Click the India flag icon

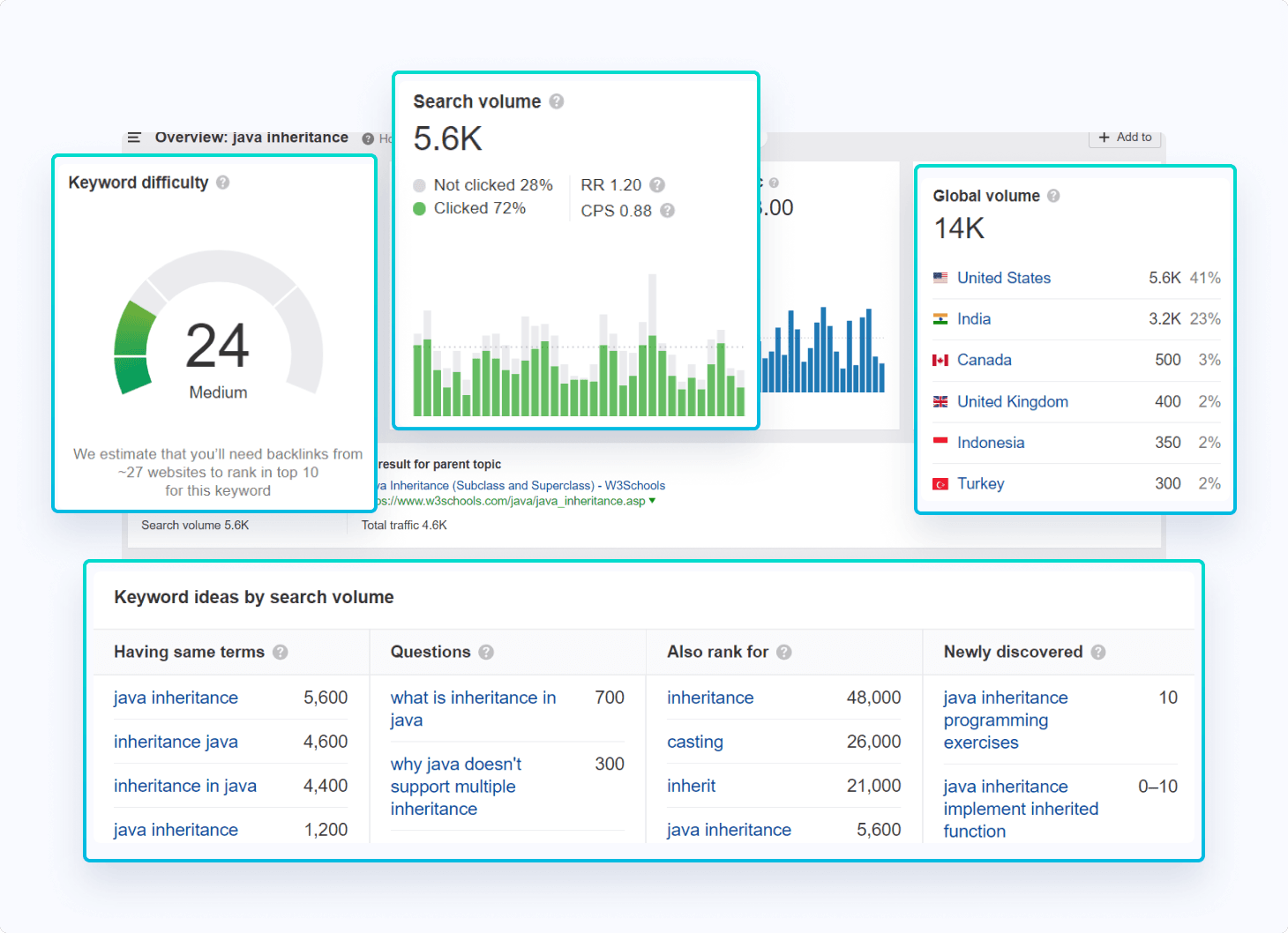[940, 318]
